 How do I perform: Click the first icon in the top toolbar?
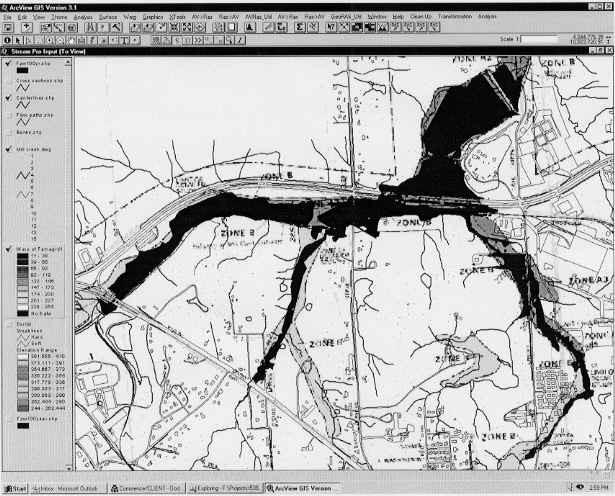coord(7,28)
